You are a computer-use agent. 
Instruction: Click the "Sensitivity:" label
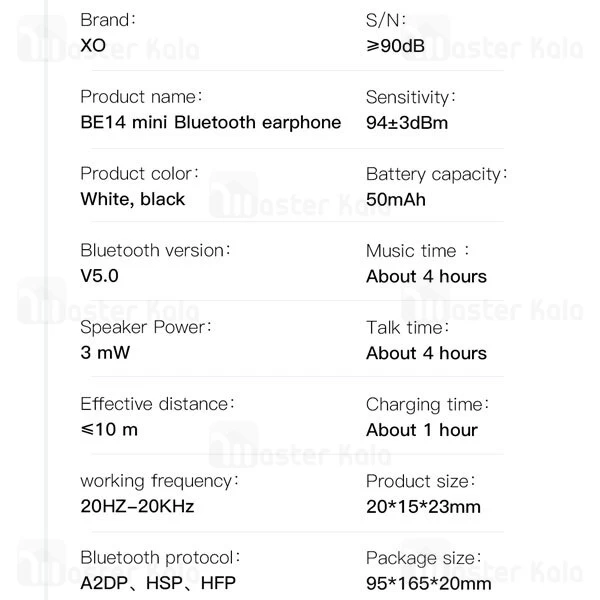[410, 97]
